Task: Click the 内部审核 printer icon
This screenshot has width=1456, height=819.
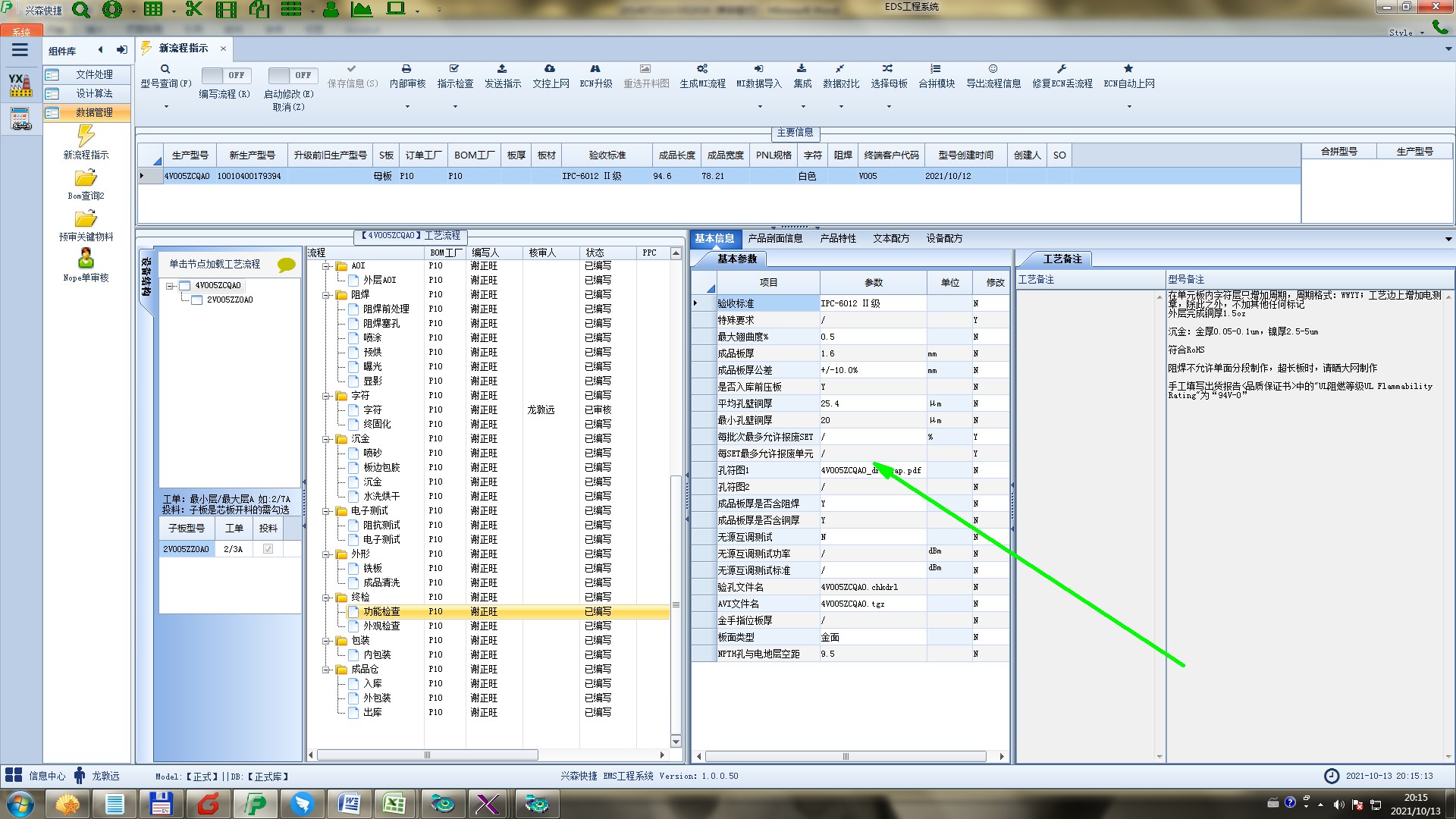Action: coord(406,69)
